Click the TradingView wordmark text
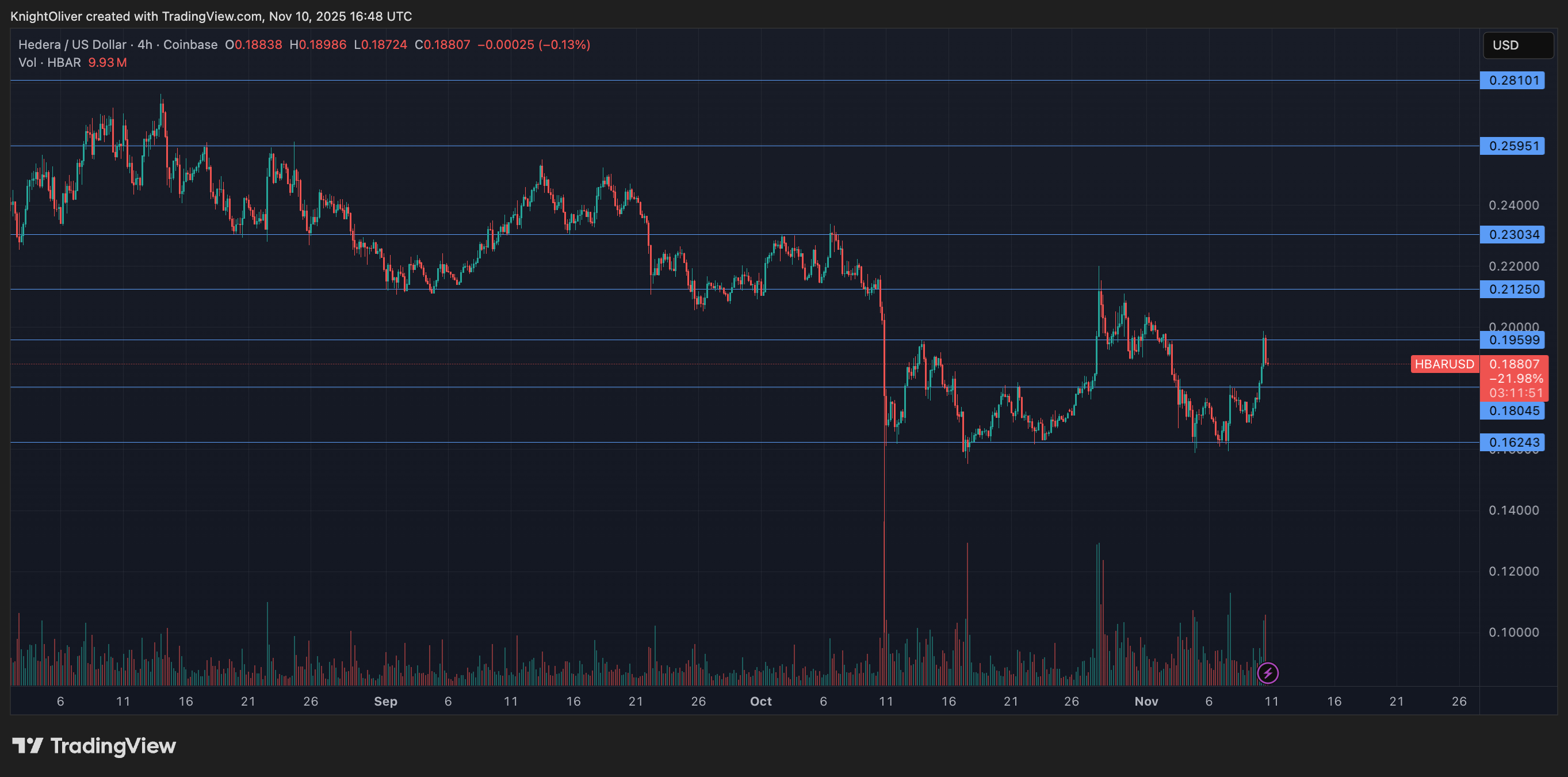Viewport: 1568px width, 777px height. (x=113, y=745)
